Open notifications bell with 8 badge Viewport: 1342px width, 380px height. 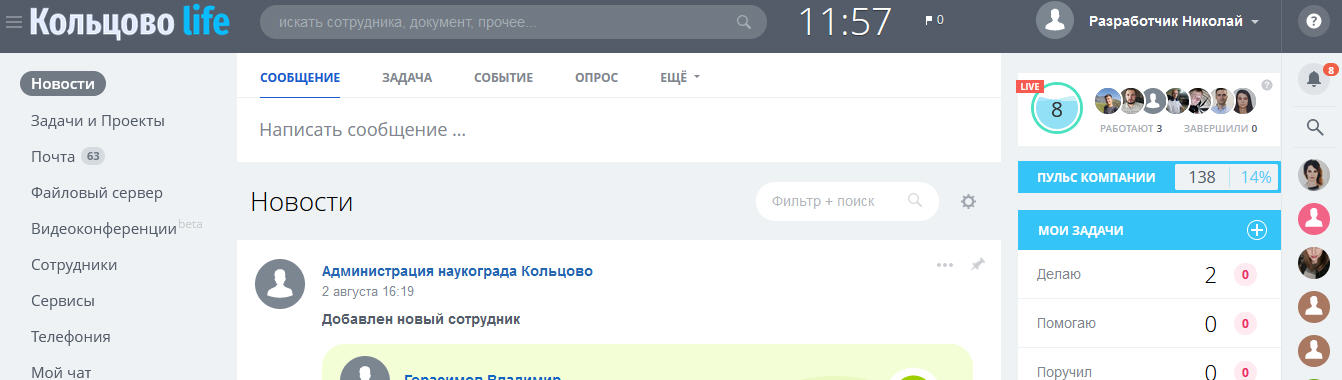point(1314,79)
